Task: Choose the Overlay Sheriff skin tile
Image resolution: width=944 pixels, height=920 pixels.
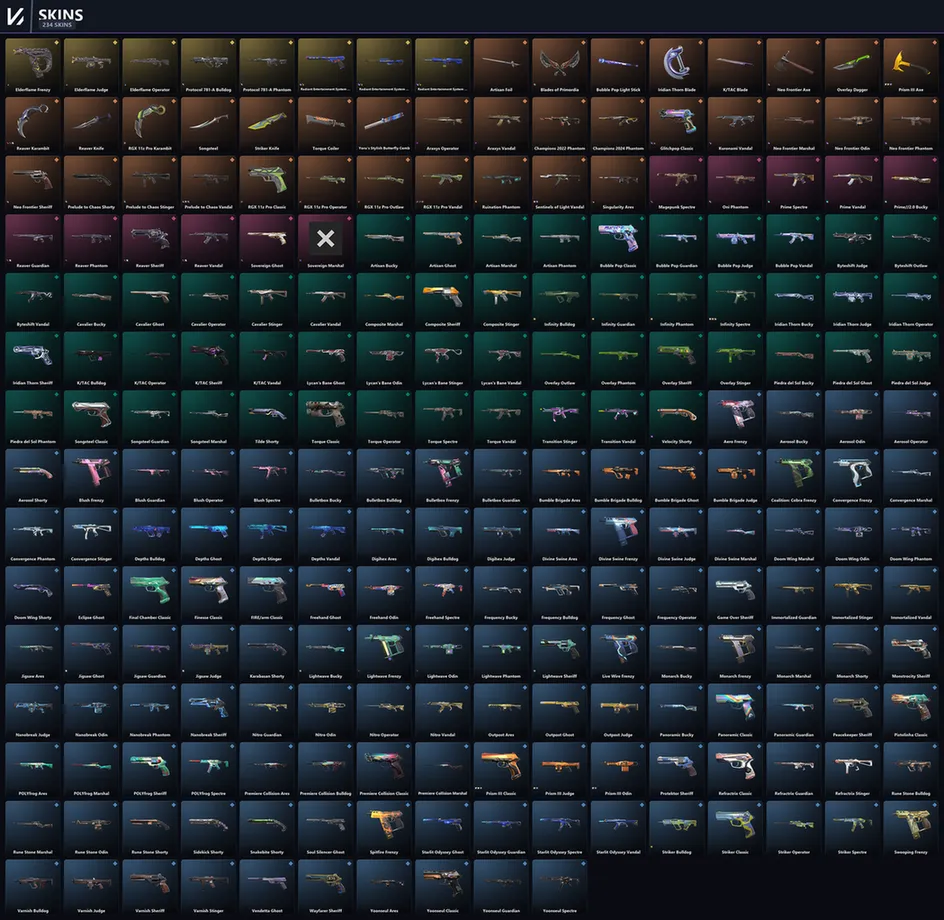Action: (x=677, y=359)
